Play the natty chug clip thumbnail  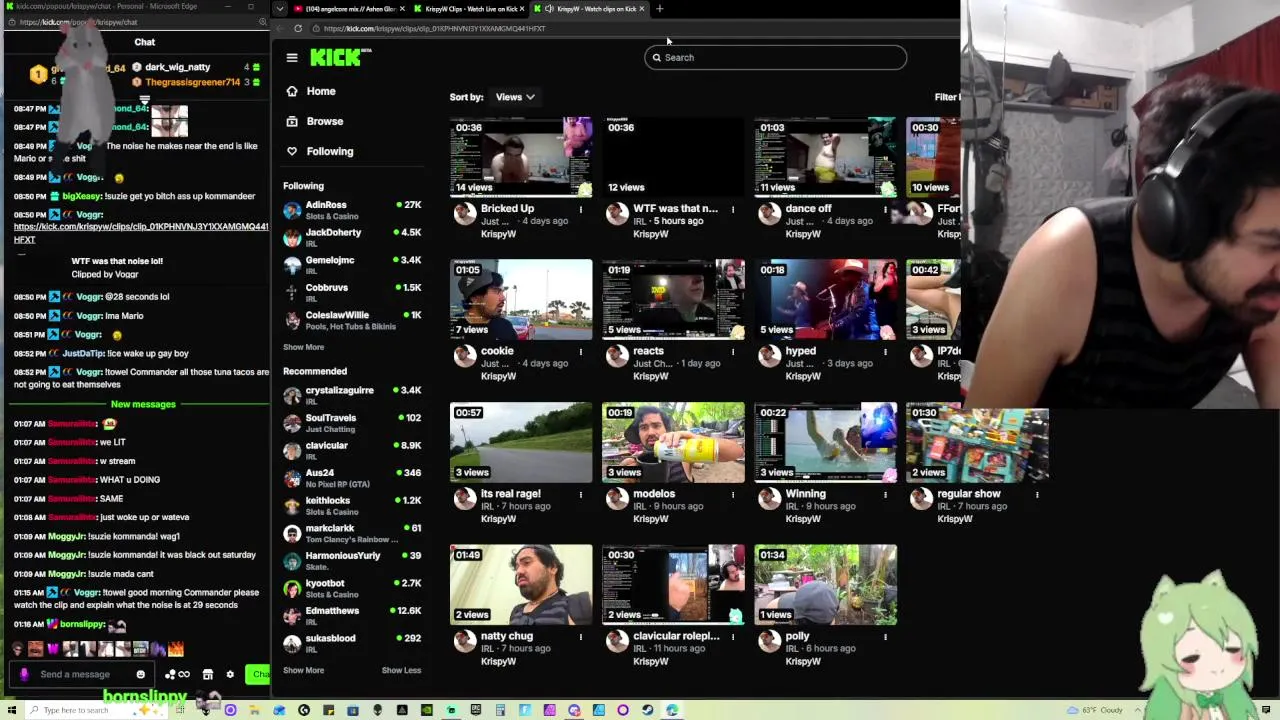[521, 584]
